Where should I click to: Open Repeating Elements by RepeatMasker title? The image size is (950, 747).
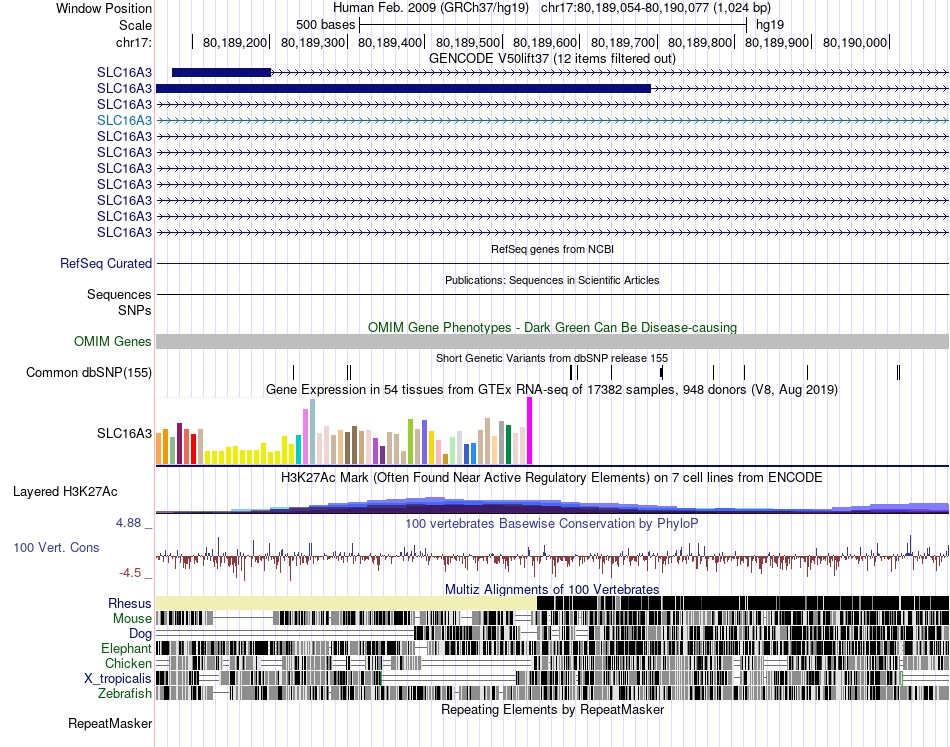[x=552, y=709]
